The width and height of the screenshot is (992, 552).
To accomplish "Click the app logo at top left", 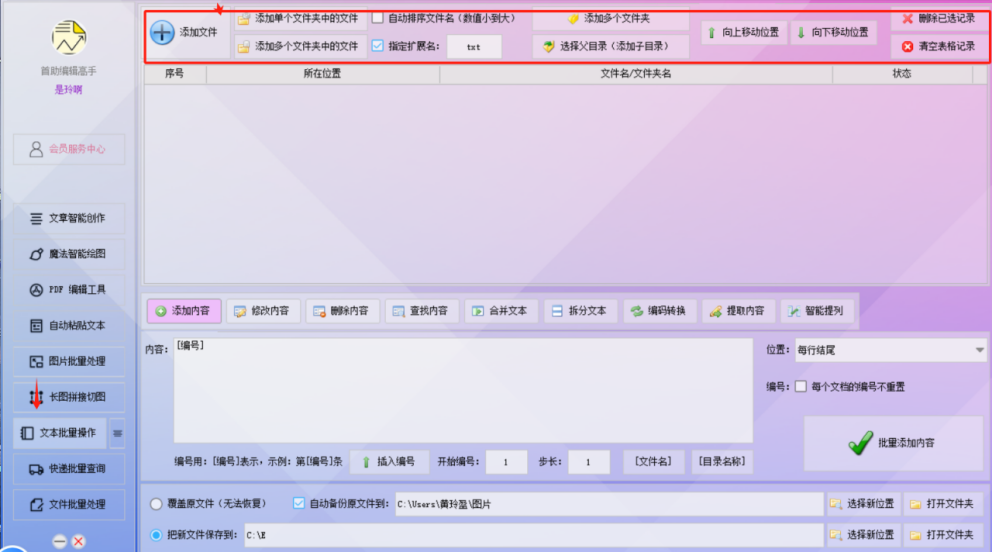I will point(69,37).
